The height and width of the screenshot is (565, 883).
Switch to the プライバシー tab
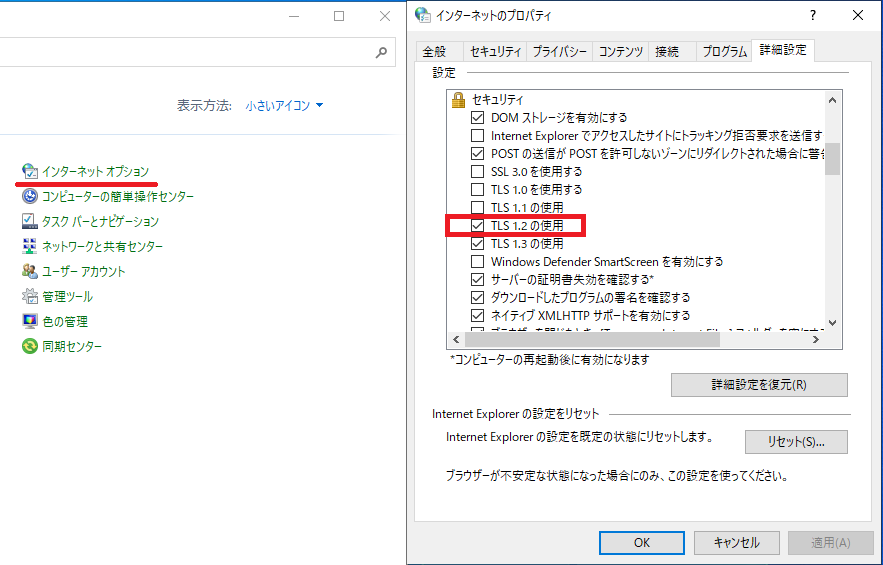(560, 52)
